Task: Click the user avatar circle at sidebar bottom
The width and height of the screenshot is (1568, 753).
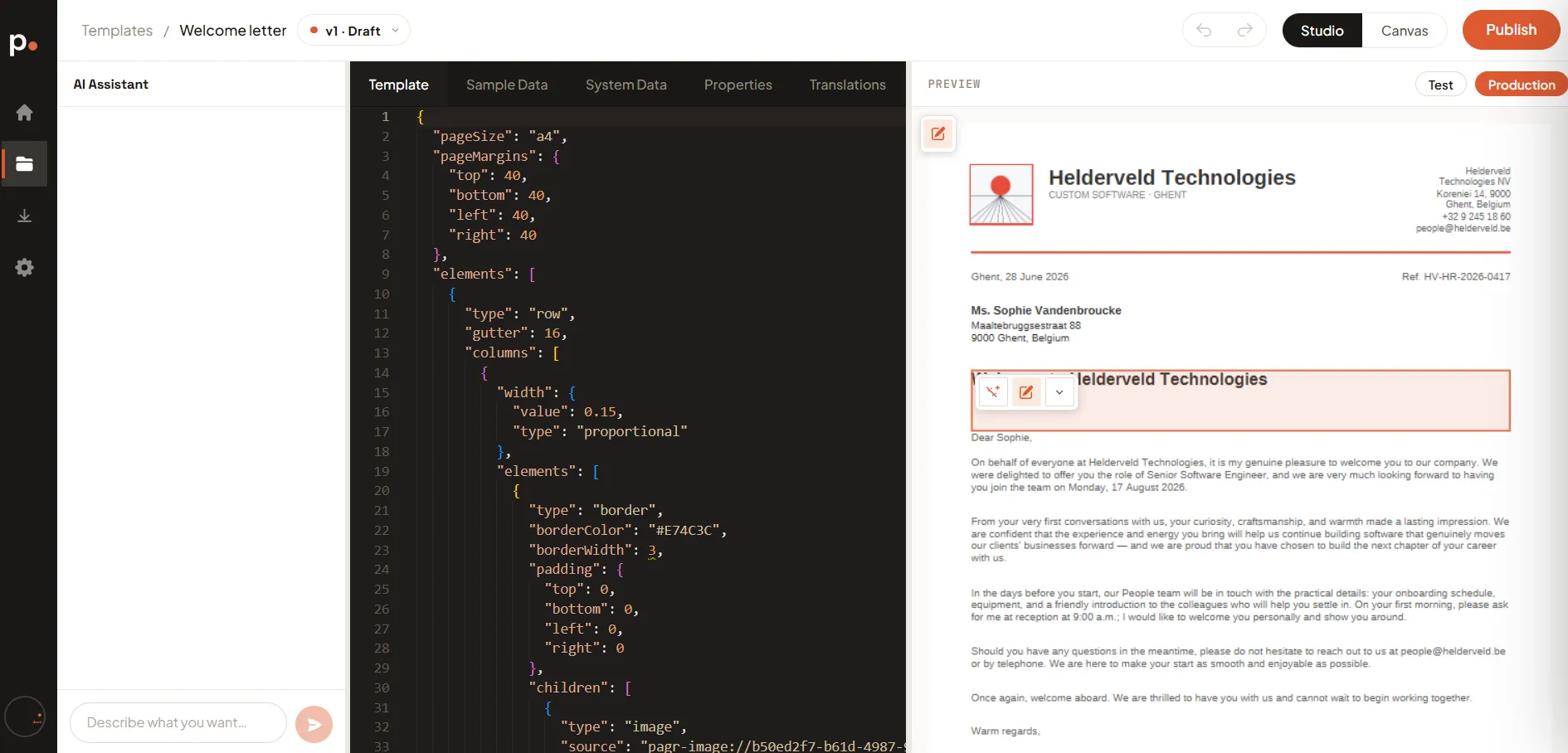Action: coord(25,717)
